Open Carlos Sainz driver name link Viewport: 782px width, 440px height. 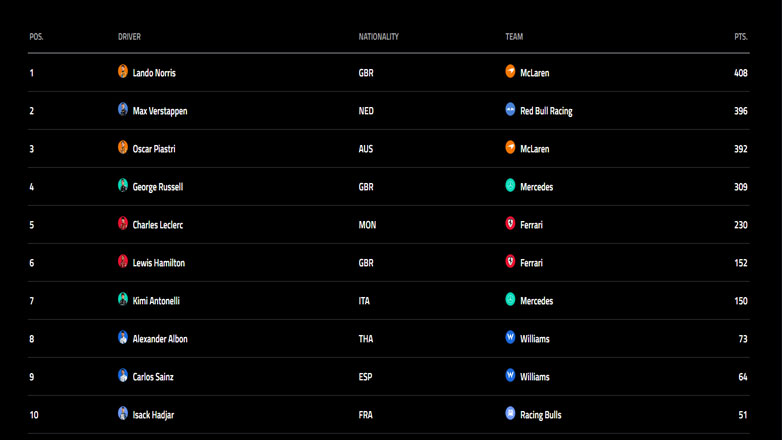(x=153, y=377)
